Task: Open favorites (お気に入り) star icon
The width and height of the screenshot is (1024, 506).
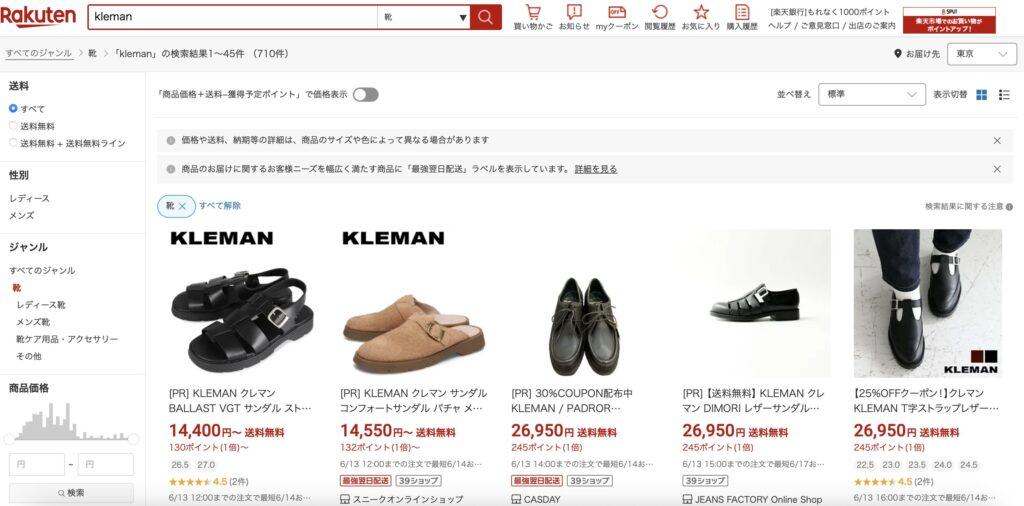Action: [x=701, y=12]
